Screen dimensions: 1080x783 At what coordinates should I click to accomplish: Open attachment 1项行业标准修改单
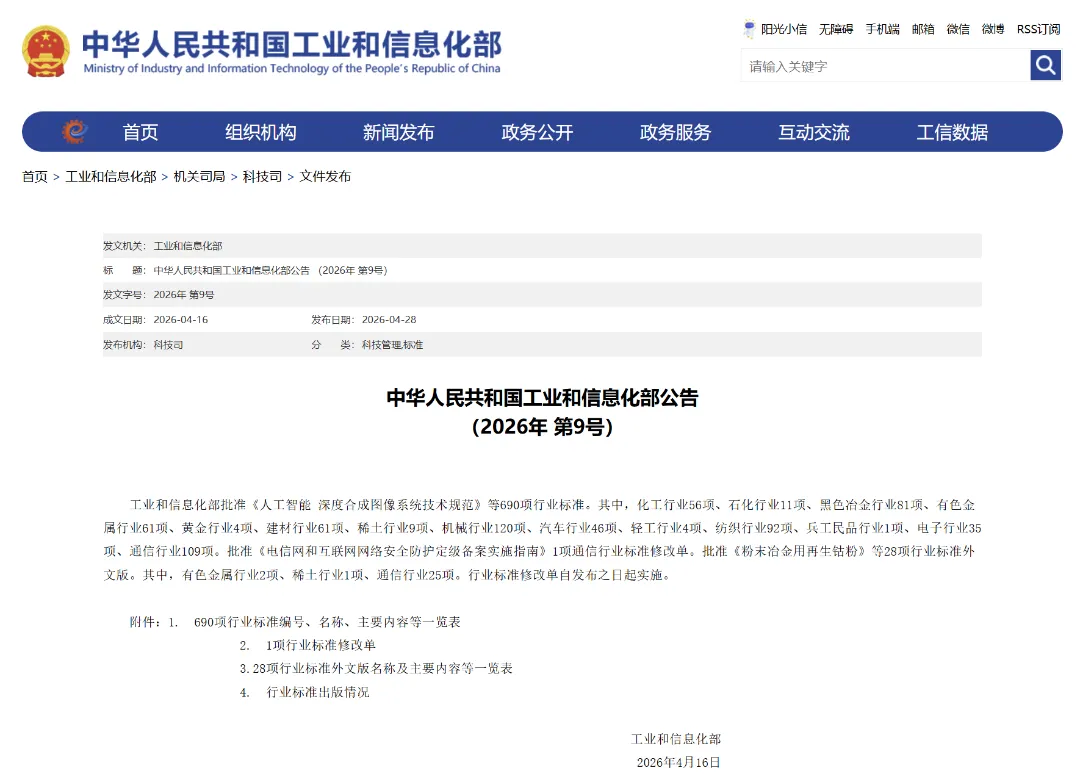(321, 645)
